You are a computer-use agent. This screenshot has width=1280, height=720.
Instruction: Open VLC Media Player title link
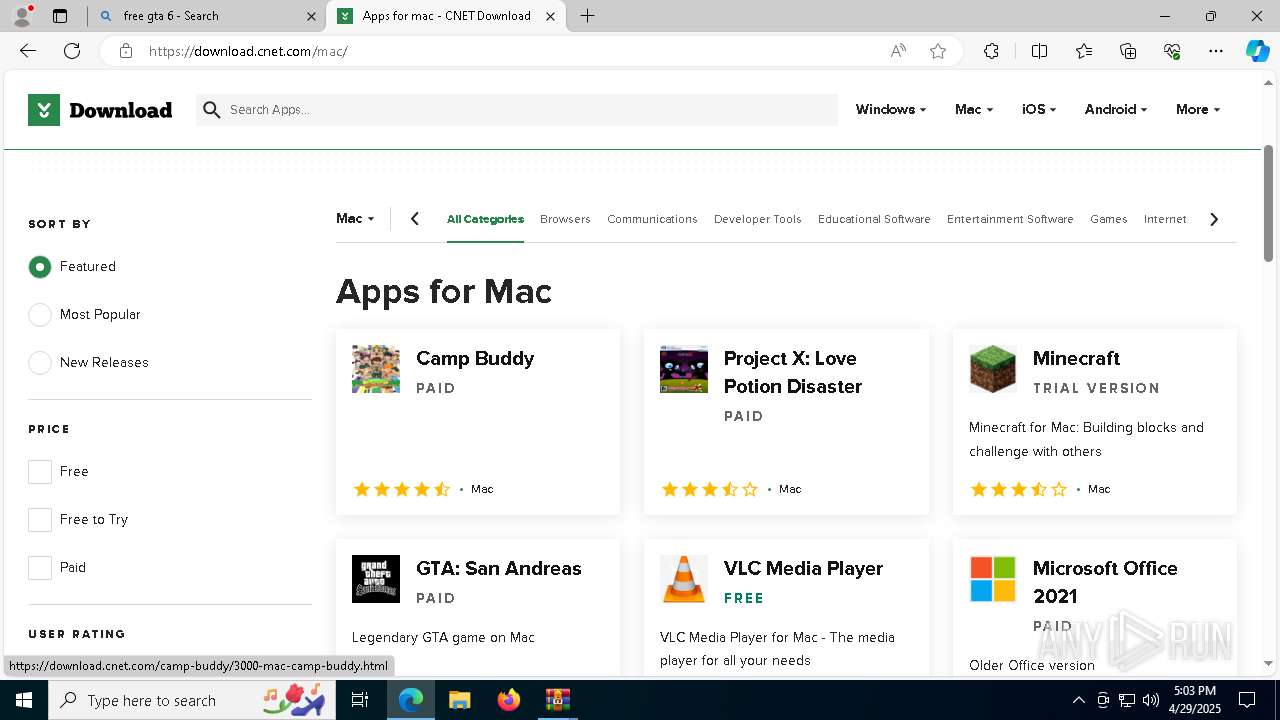[x=803, y=568]
